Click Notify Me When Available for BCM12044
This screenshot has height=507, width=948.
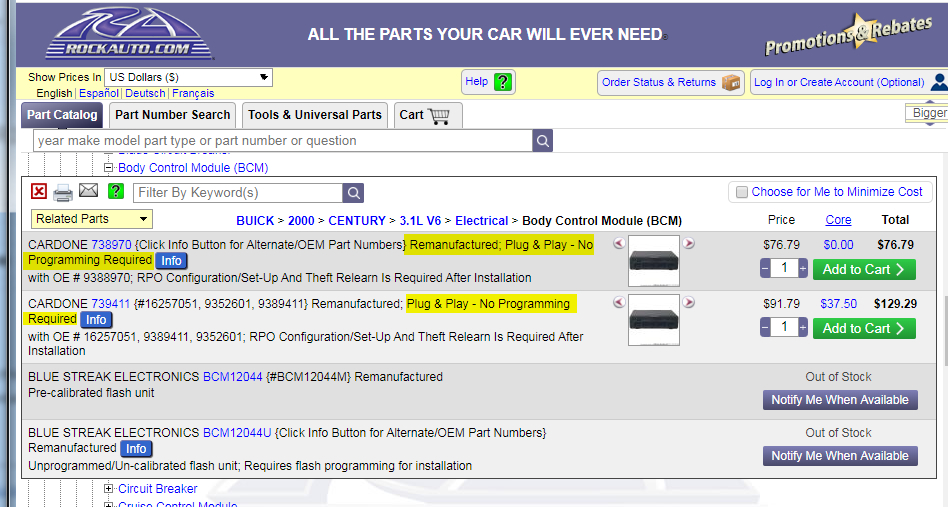pyautogui.click(x=840, y=400)
